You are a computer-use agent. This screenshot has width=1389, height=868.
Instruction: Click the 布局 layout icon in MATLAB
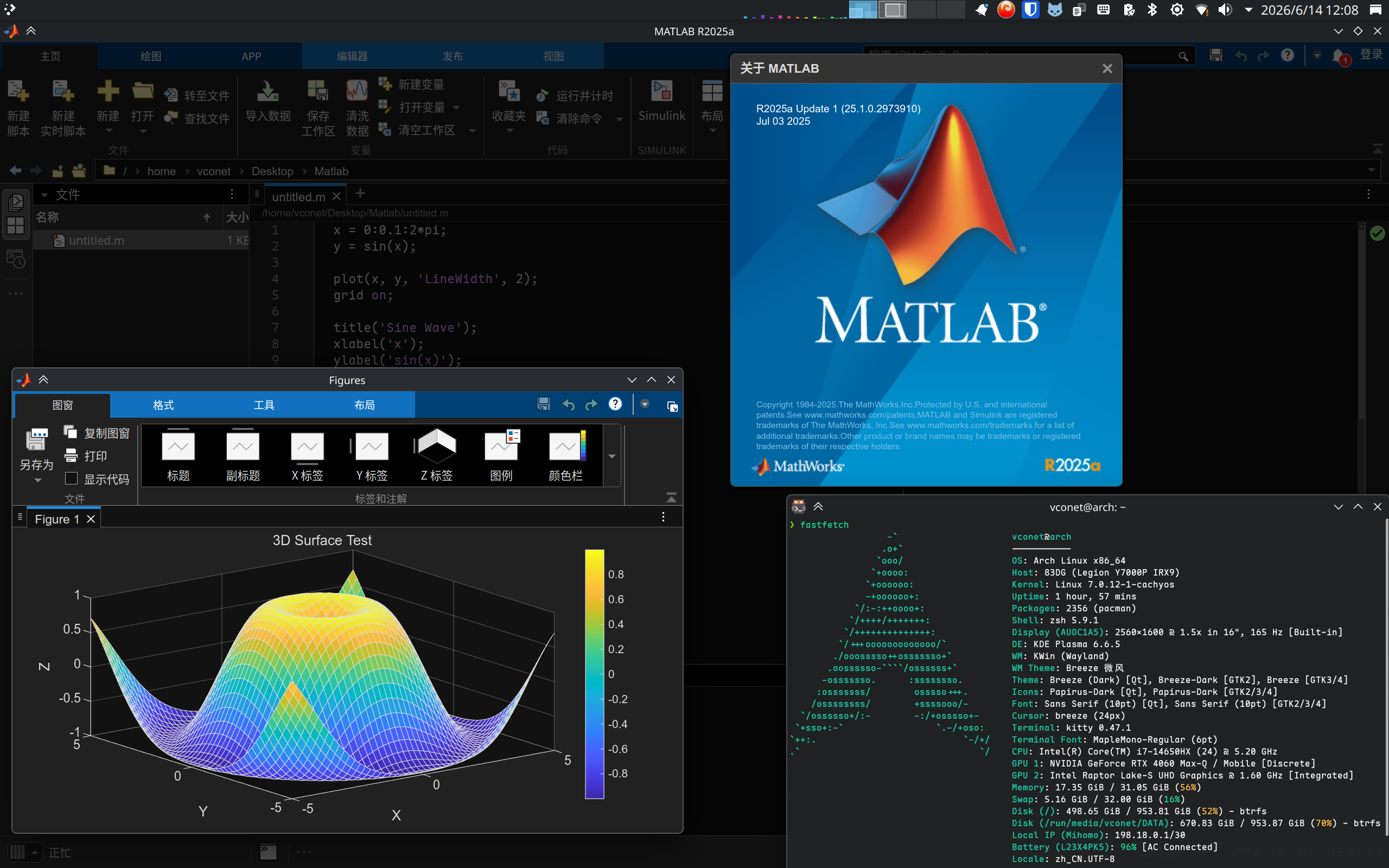pyautogui.click(x=712, y=91)
